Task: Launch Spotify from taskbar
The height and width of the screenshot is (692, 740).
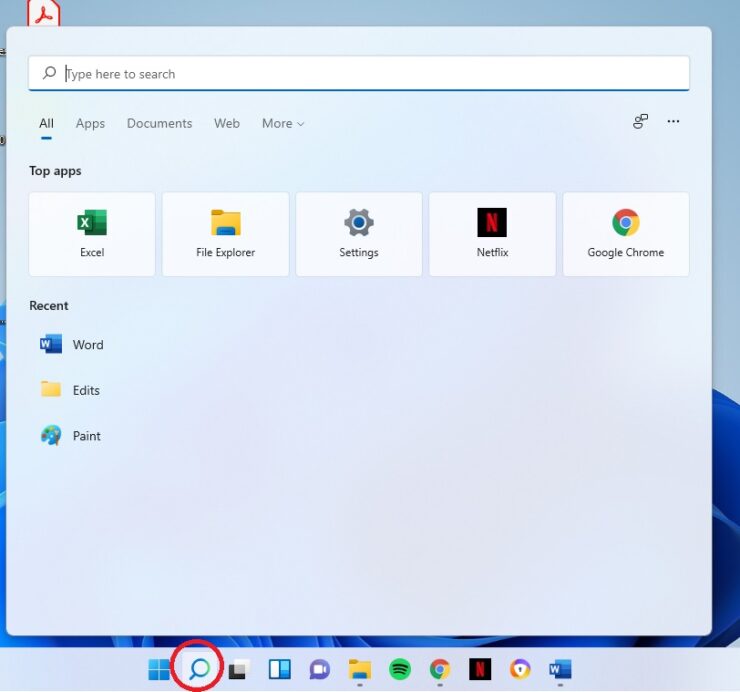Action: pyautogui.click(x=400, y=669)
